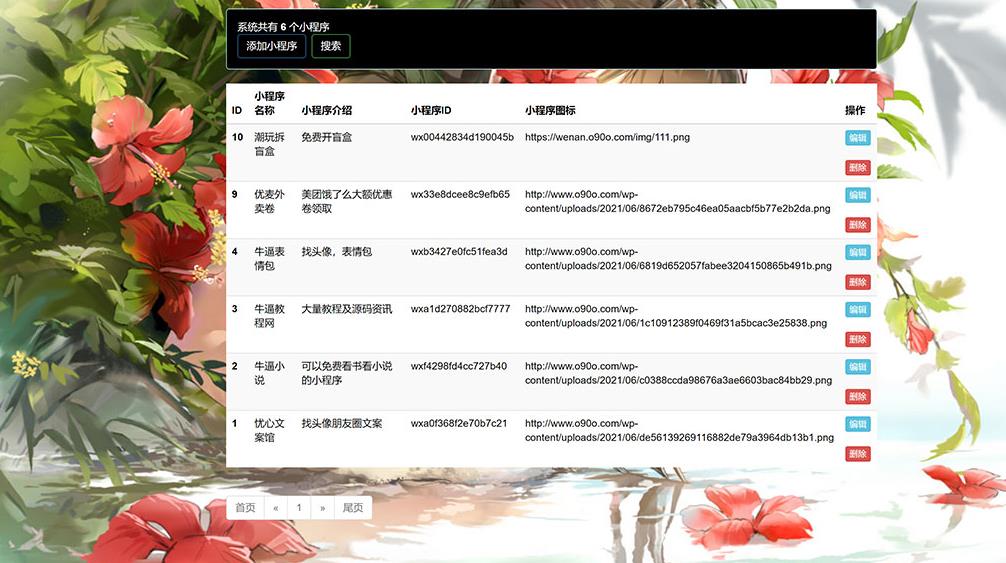Go to next page with » arrow

(x=322, y=507)
